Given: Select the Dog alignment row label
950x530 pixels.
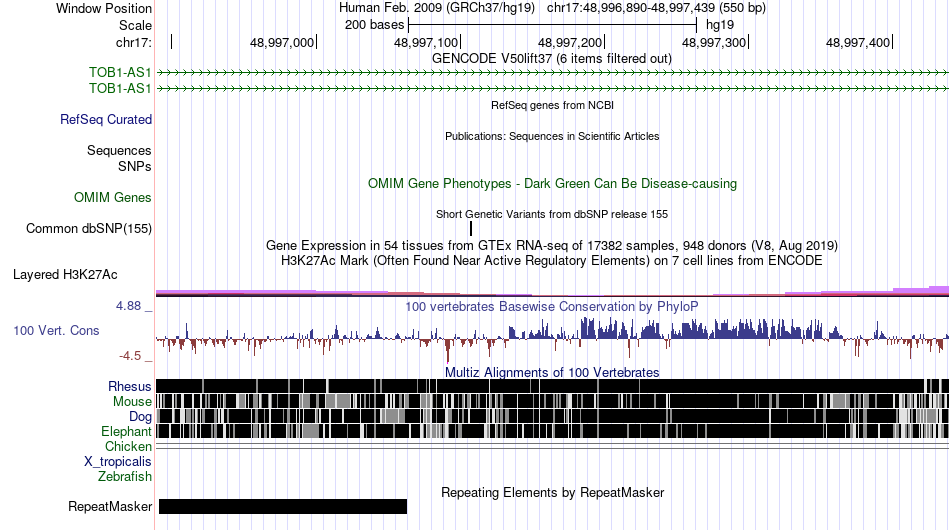Looking at the screenshot, I should 140,417.
